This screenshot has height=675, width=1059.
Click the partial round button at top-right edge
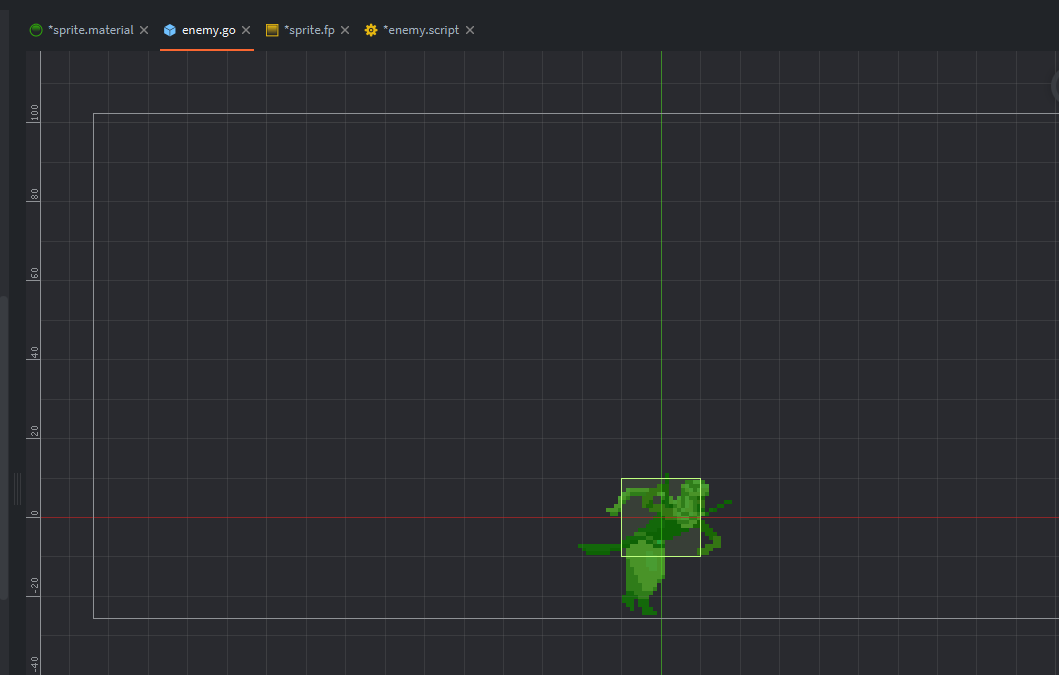(x=1054, y=87)
